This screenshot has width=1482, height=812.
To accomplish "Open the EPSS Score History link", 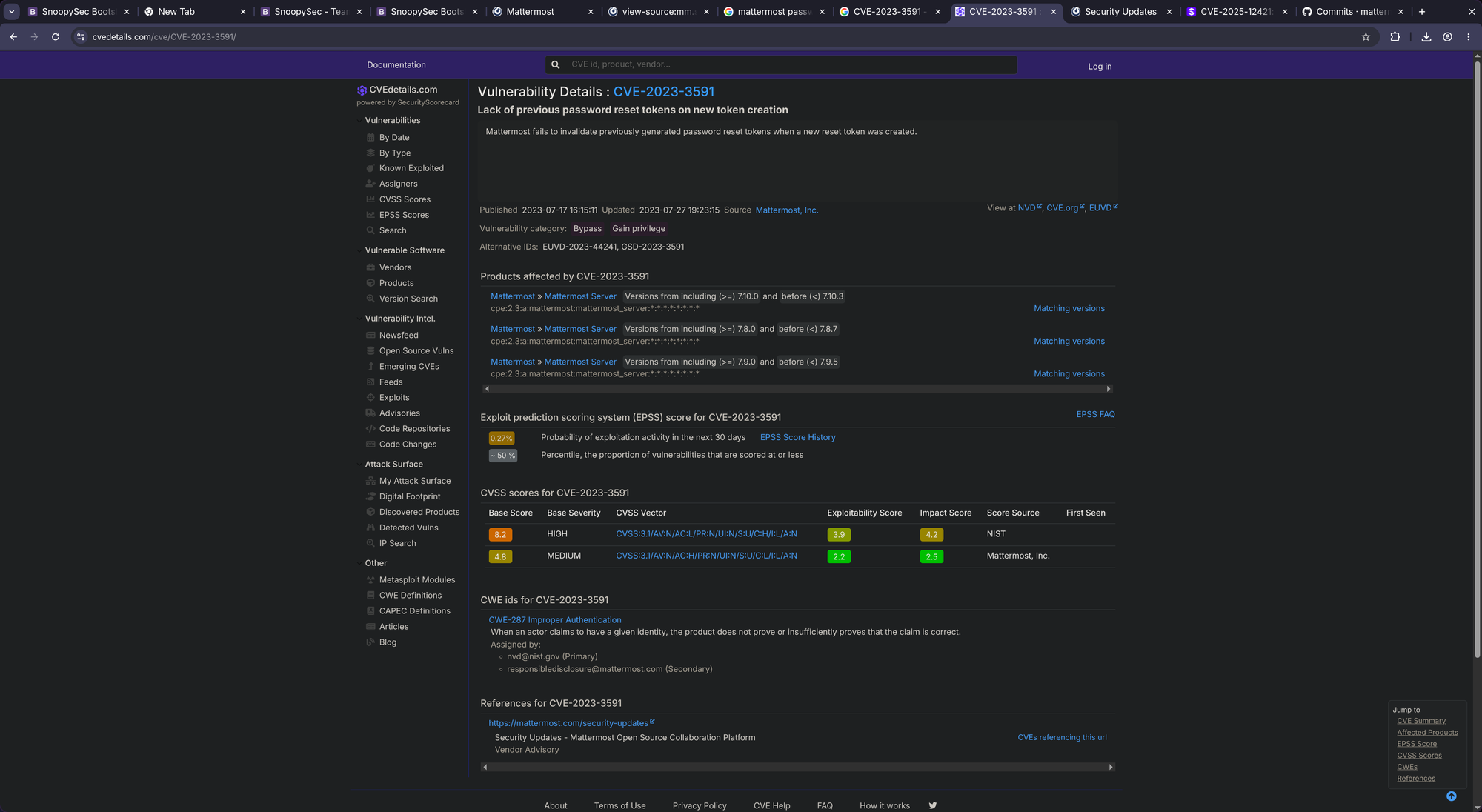I will click(797, 438).
